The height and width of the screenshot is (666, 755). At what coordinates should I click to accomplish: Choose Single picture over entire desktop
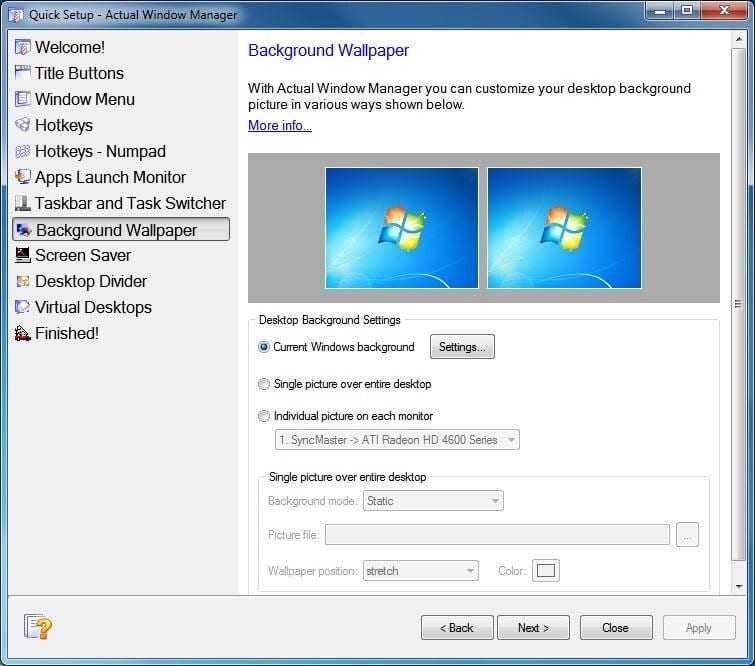pos(264,384)
